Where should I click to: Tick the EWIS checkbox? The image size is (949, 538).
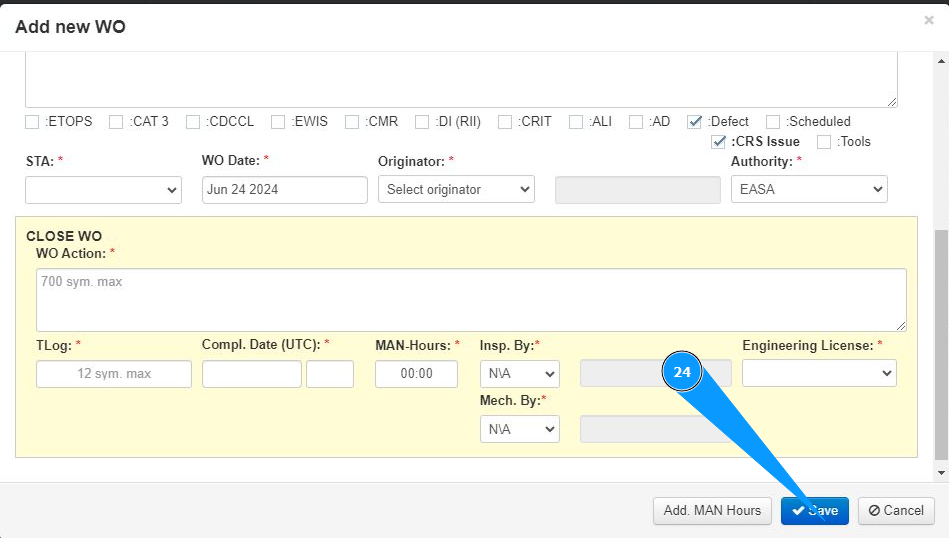click(278, 122)
